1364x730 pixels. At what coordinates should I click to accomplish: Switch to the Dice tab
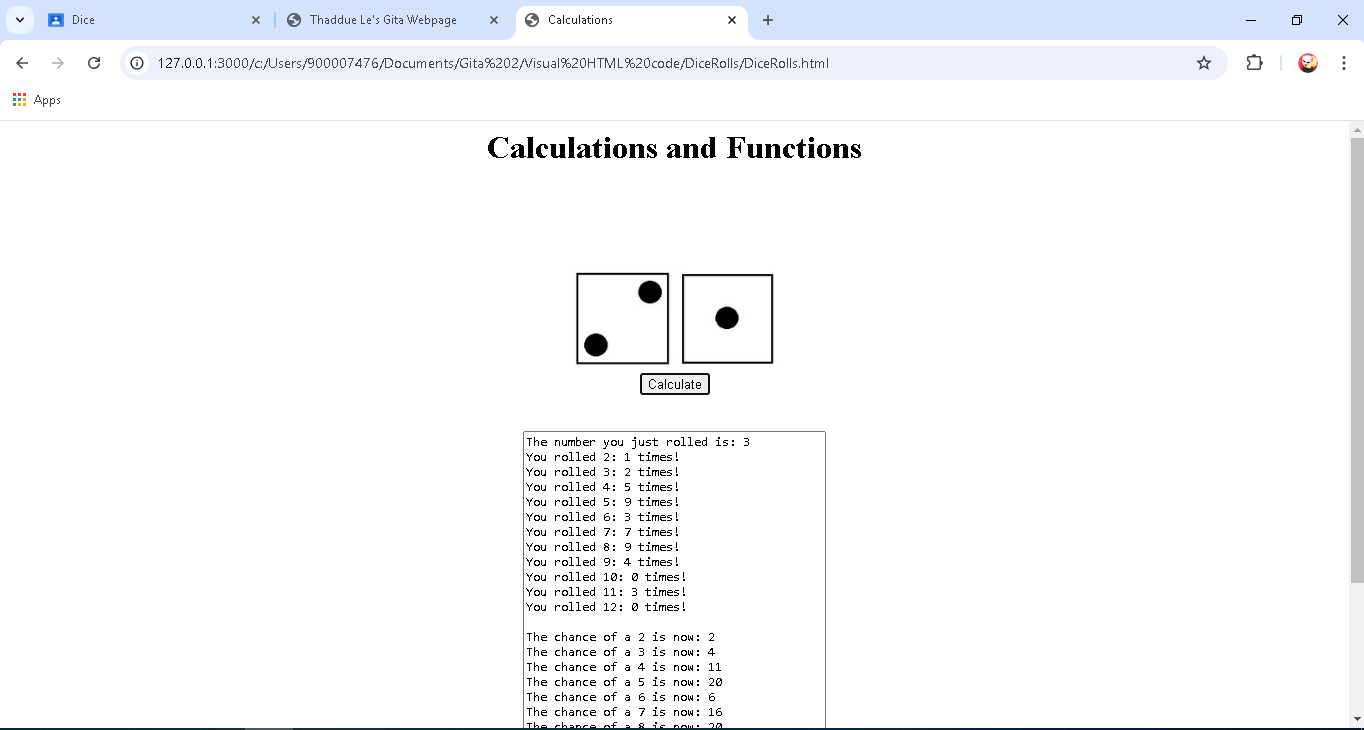[x=150, y=20]
